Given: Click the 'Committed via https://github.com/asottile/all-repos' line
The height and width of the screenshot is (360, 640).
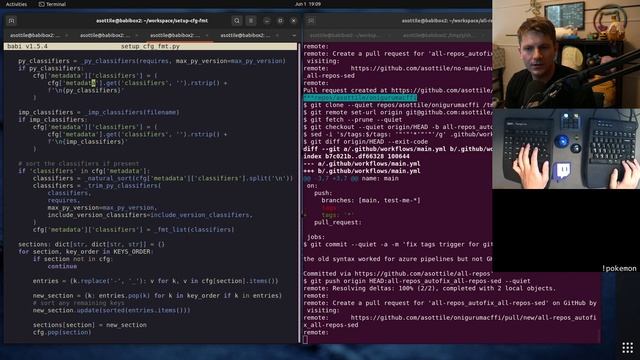Looking at the screenshot, I should tap(398, 274).
